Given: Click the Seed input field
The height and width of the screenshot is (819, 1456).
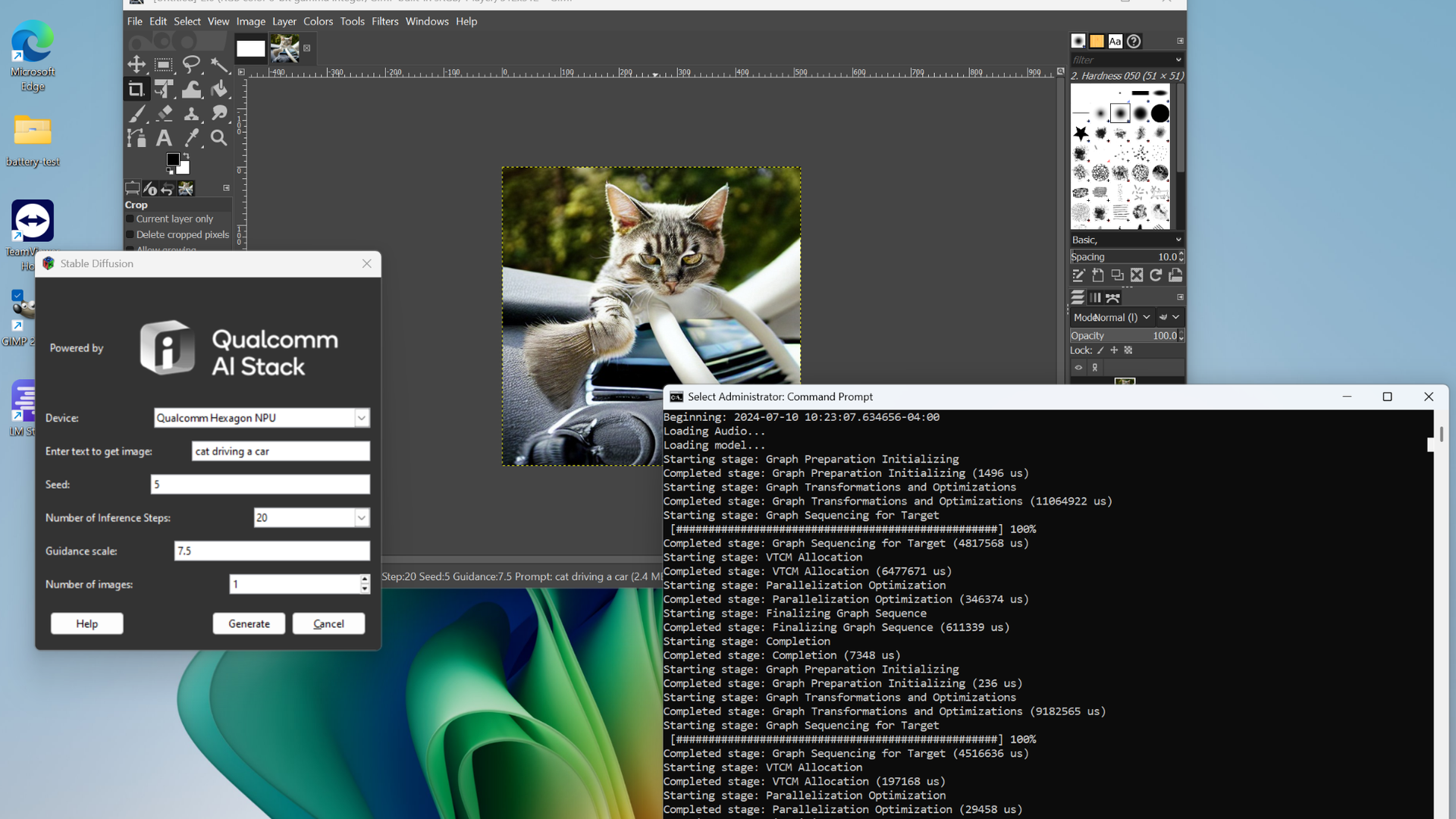Looking at the screenshot, I should click(x=260, y=484).
